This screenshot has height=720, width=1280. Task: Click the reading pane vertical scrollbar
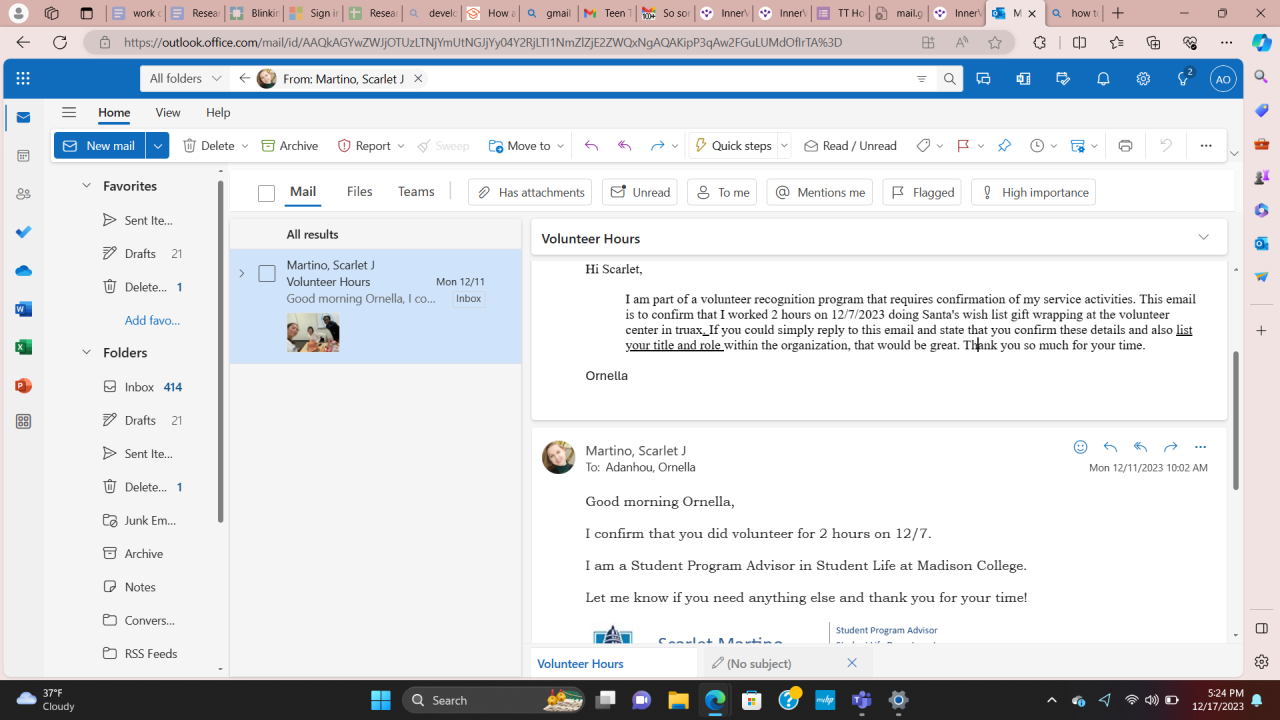click(1235, 419)
